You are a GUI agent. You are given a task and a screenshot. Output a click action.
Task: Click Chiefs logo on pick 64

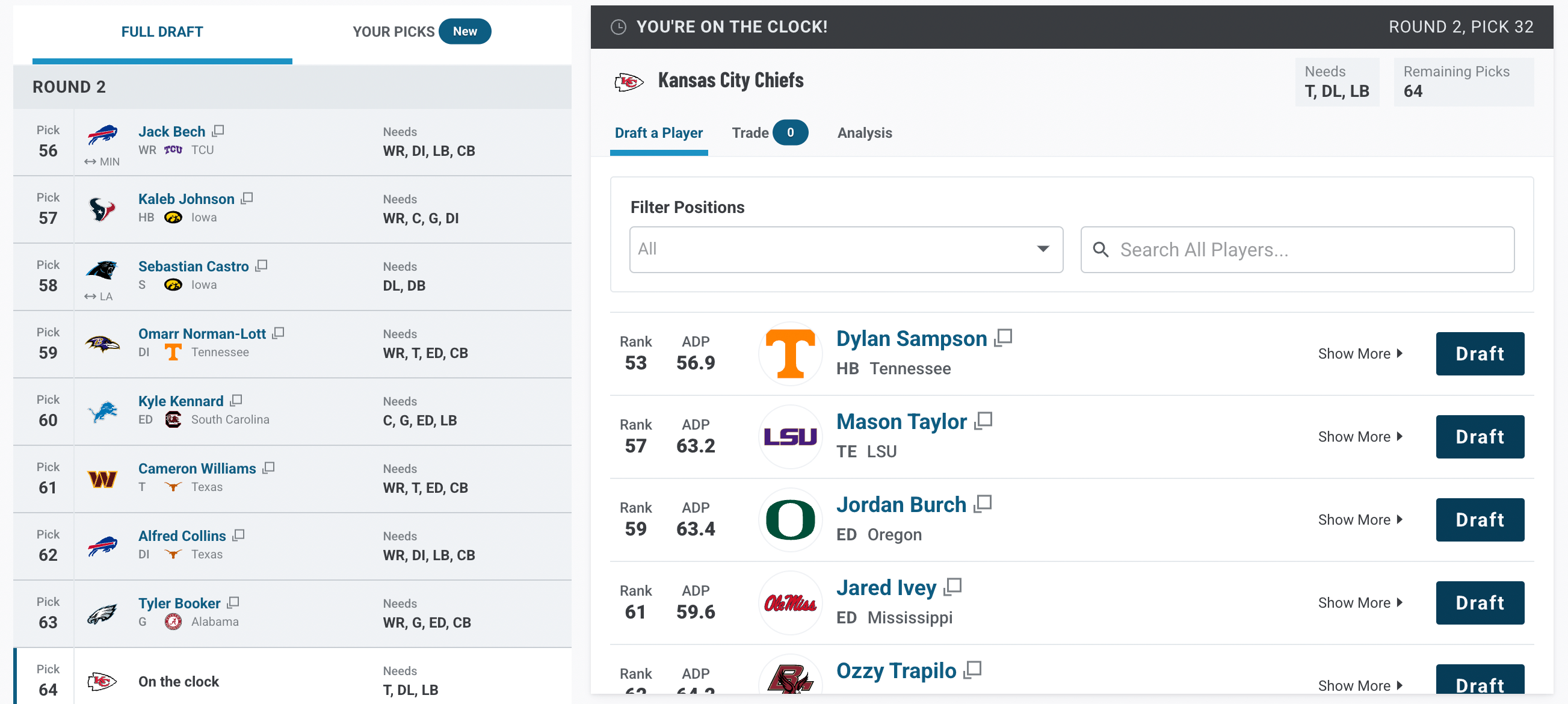click(x=102, y=682)
